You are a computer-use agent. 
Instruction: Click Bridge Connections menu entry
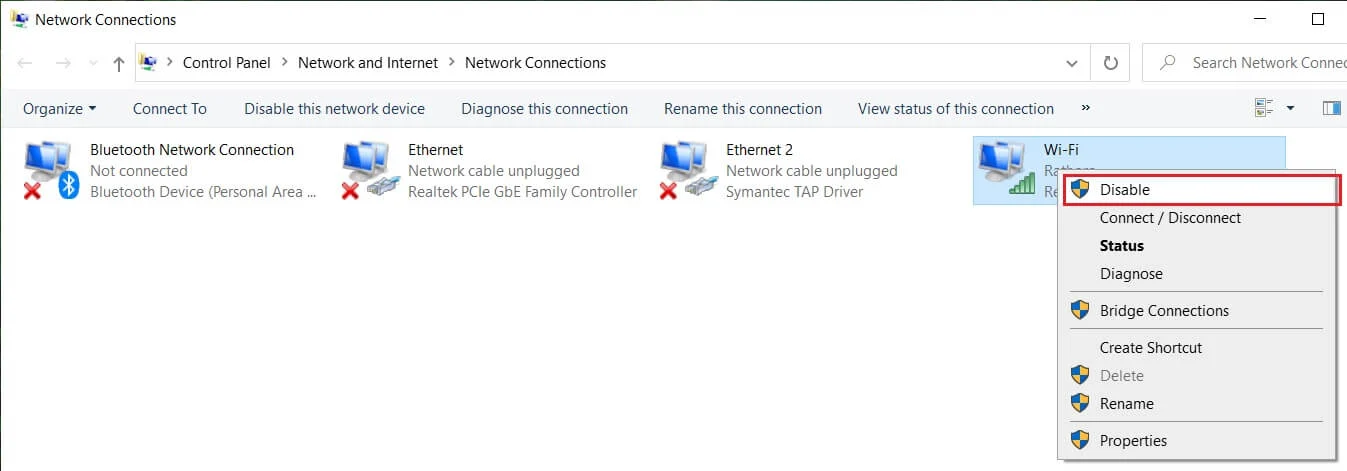tap(1164, 310)
